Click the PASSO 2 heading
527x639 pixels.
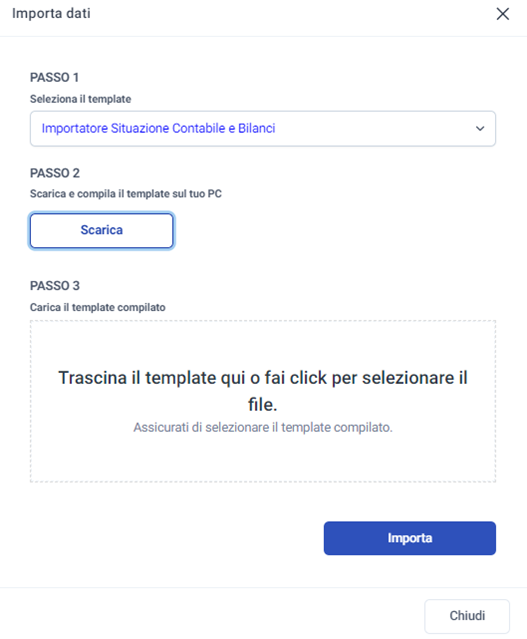pyautogui.click(x=55, y=173)
